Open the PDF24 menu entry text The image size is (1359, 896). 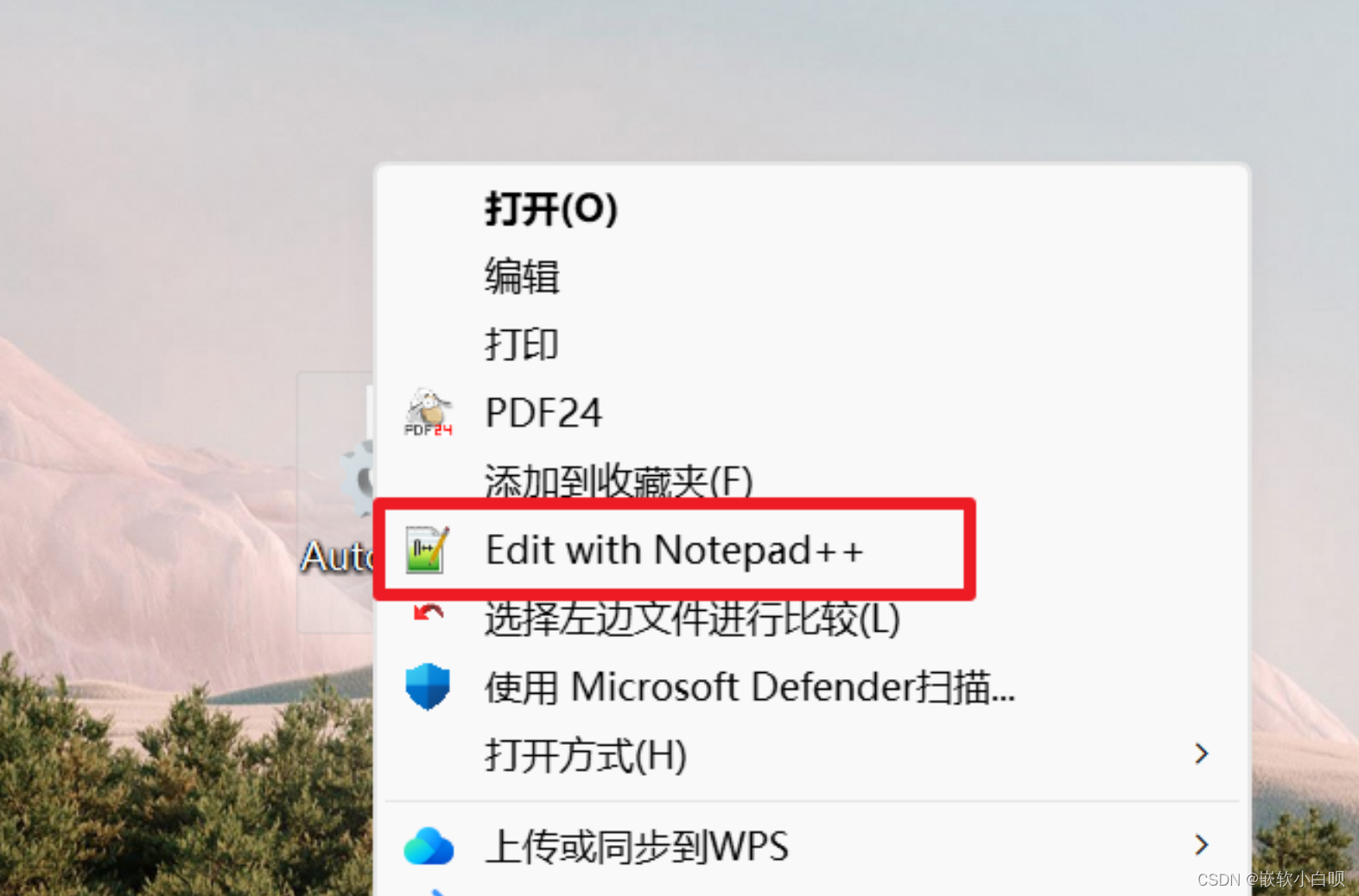point(543,412)
